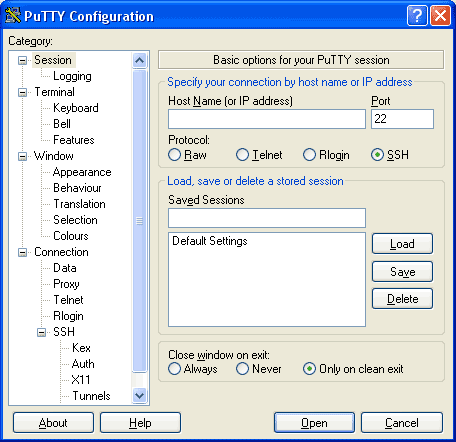Open the Auth category under SSH
The height and width of the screenshot is (442, 456).
[x=83, y=364]
